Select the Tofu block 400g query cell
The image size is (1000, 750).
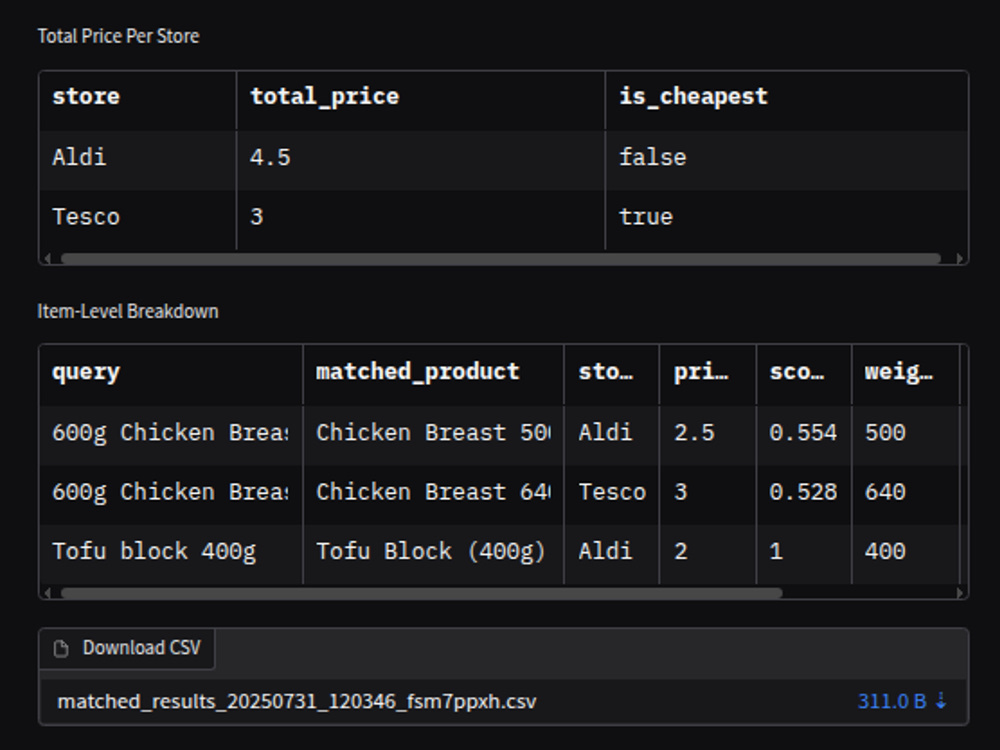171,552
